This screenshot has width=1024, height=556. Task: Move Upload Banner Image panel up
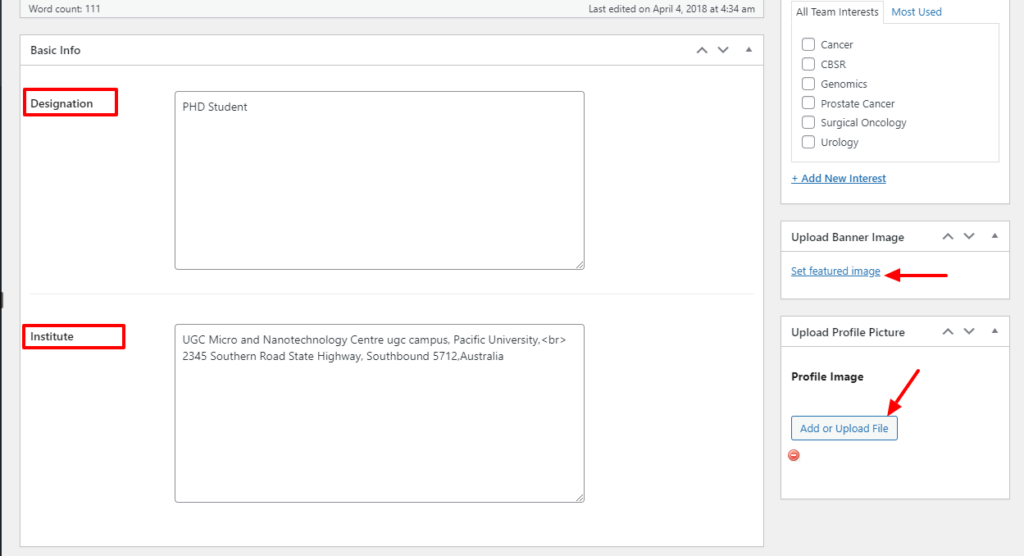[947, 237]
